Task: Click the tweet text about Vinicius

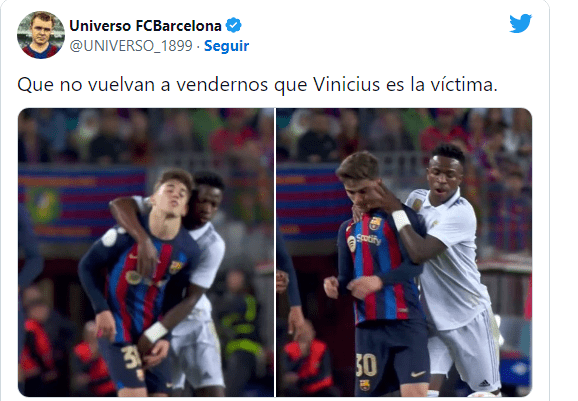Action: click(257, 84)
